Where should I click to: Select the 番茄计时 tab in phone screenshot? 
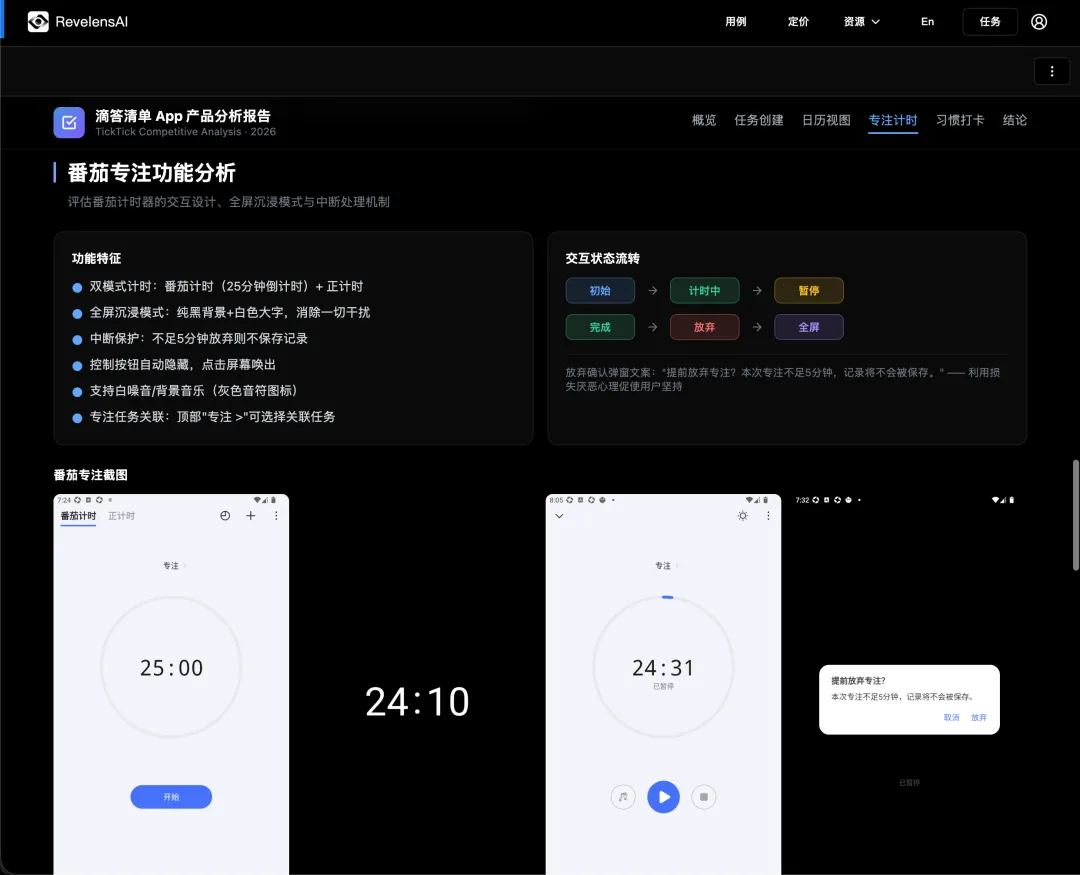tap(79, 517)
